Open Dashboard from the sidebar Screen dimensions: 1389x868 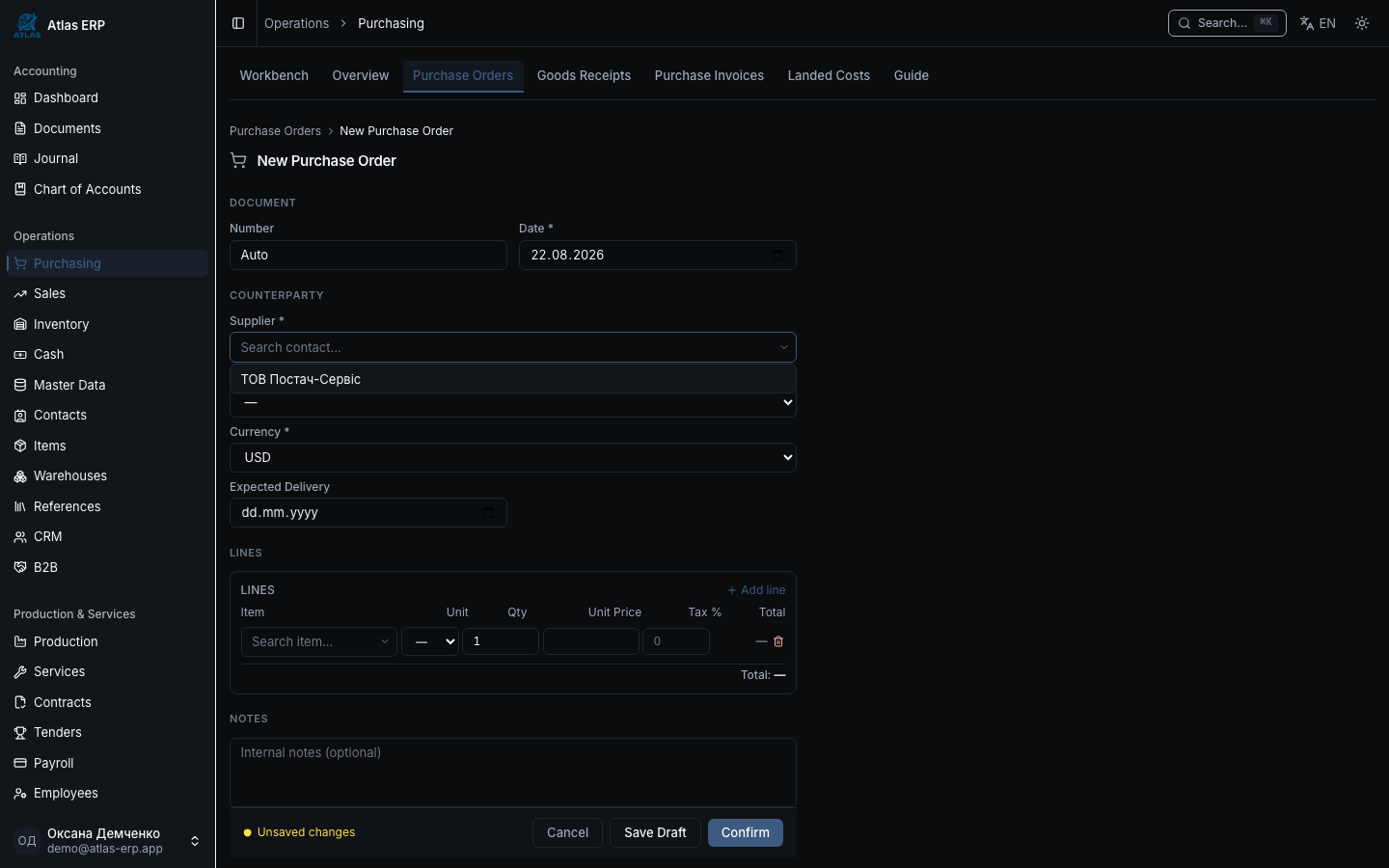[107, 97]
